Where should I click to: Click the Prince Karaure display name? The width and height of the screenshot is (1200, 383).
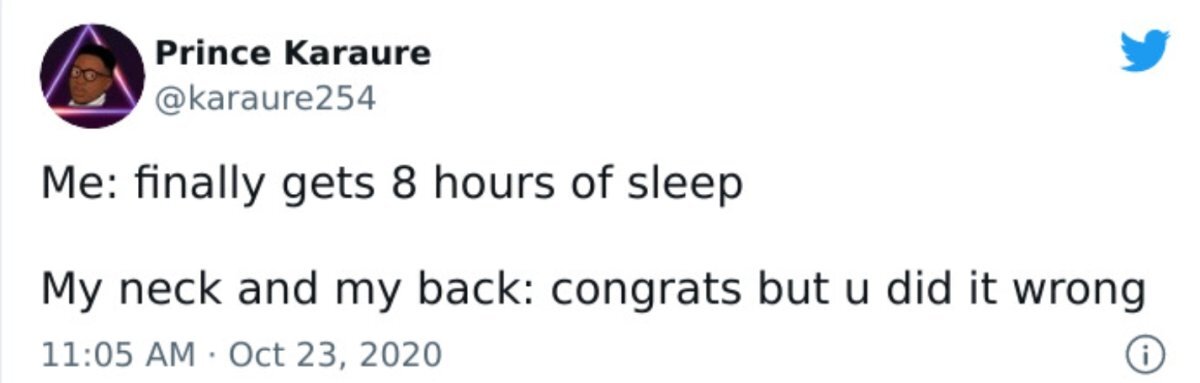click(x=293, y=52)
